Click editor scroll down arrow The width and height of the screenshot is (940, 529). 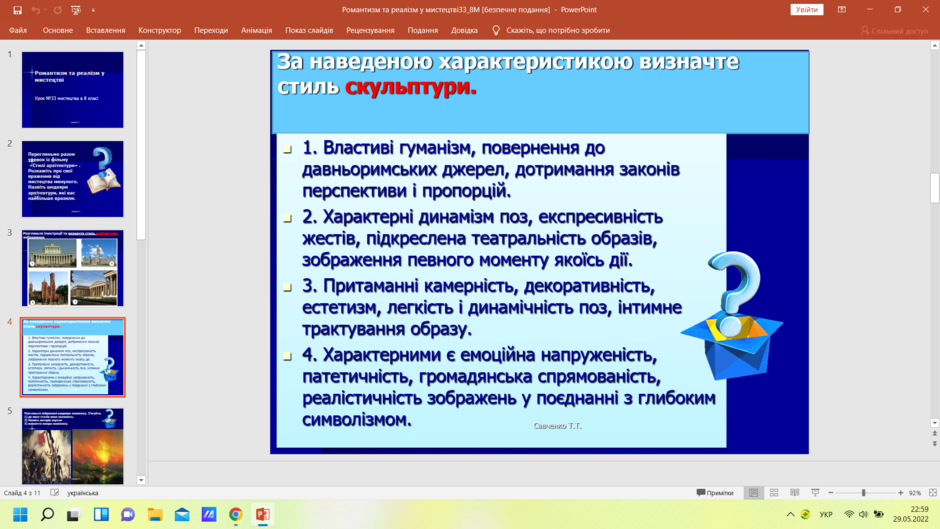click(x=935, y=423)
